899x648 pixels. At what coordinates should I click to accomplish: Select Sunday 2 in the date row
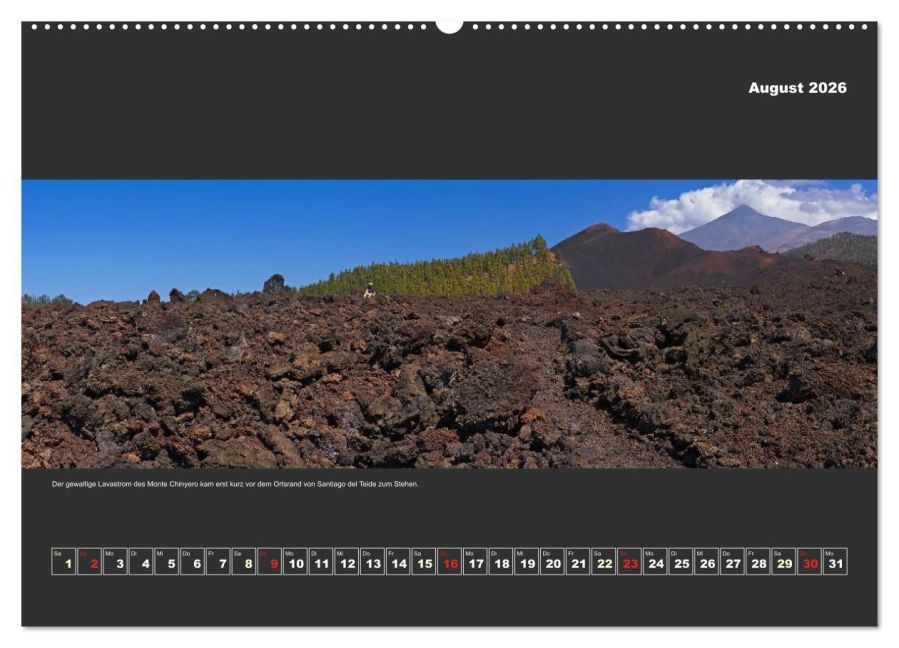click(89, 561)
